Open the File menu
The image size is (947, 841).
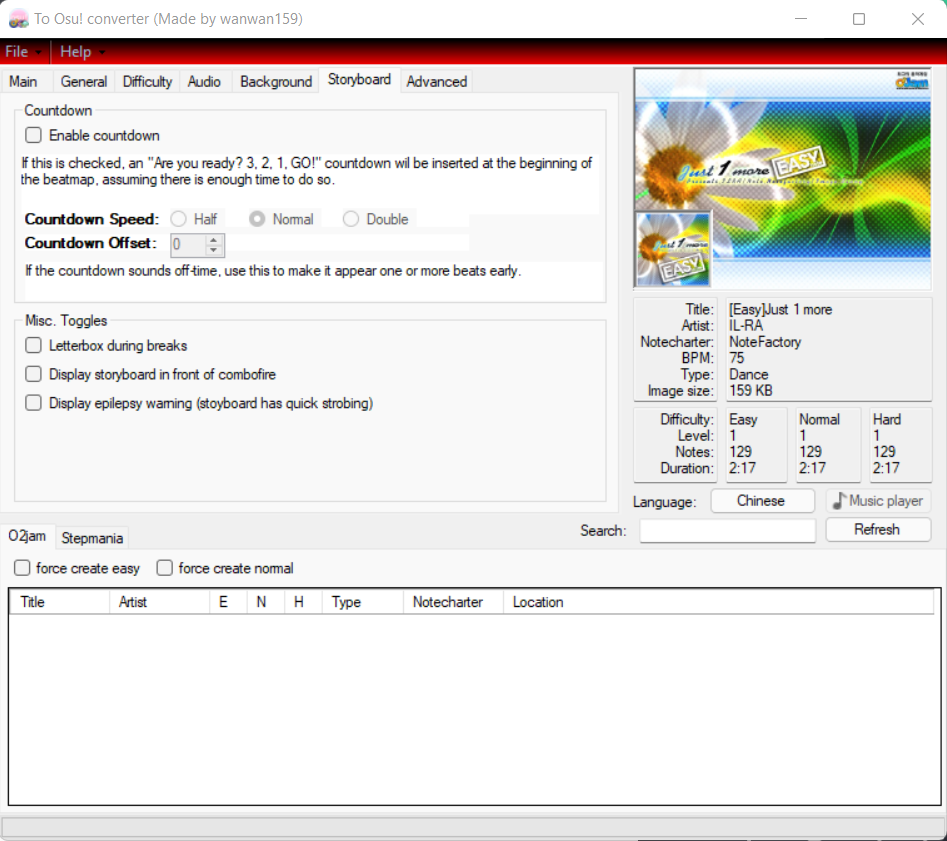(23, 52)
